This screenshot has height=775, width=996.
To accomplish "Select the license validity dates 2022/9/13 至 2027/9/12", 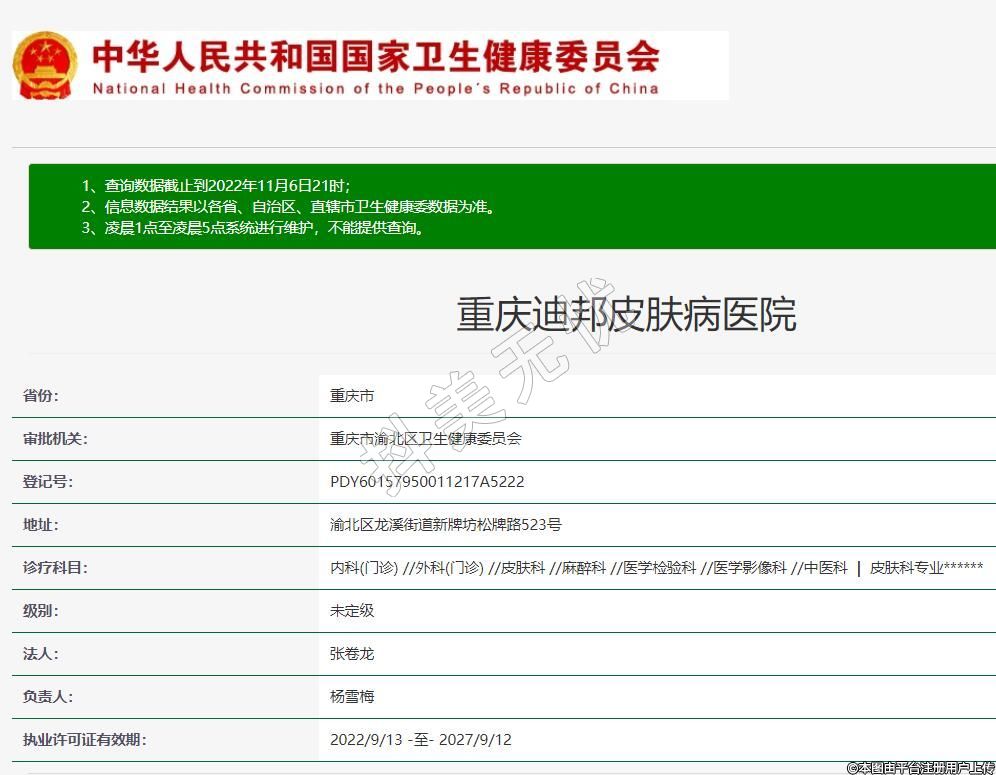I will 420,740.
